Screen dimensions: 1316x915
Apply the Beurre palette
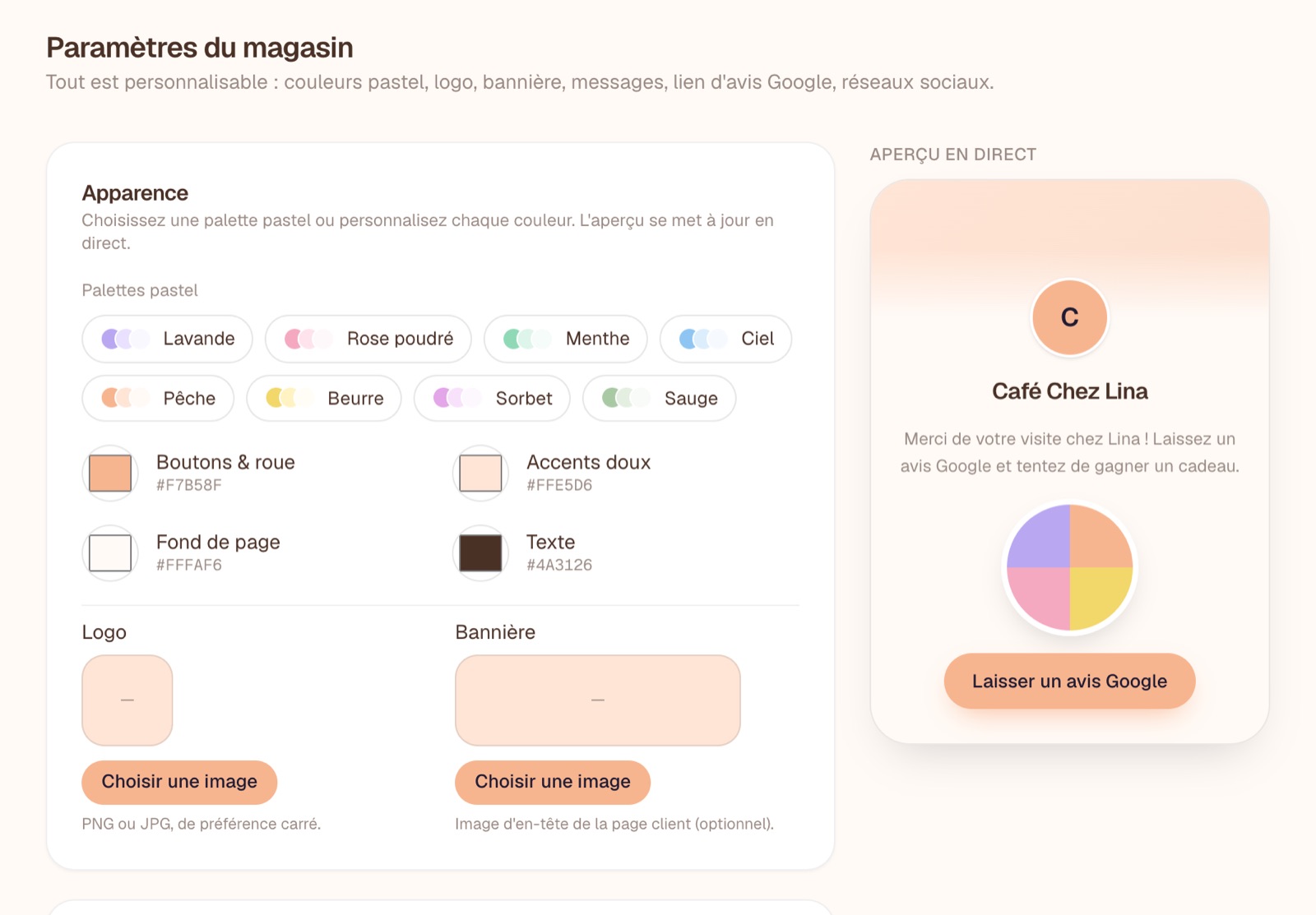(324, 399)
